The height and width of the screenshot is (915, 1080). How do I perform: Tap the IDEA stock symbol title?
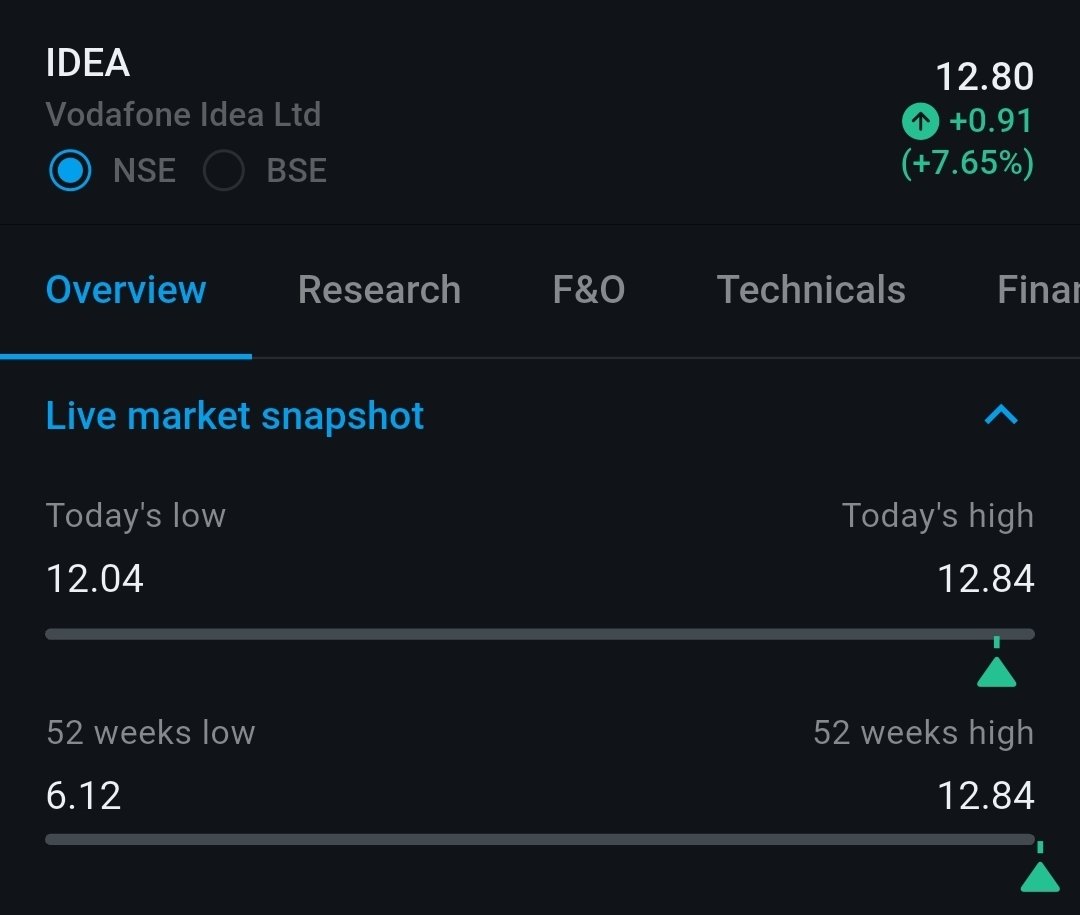pos(87,63)
